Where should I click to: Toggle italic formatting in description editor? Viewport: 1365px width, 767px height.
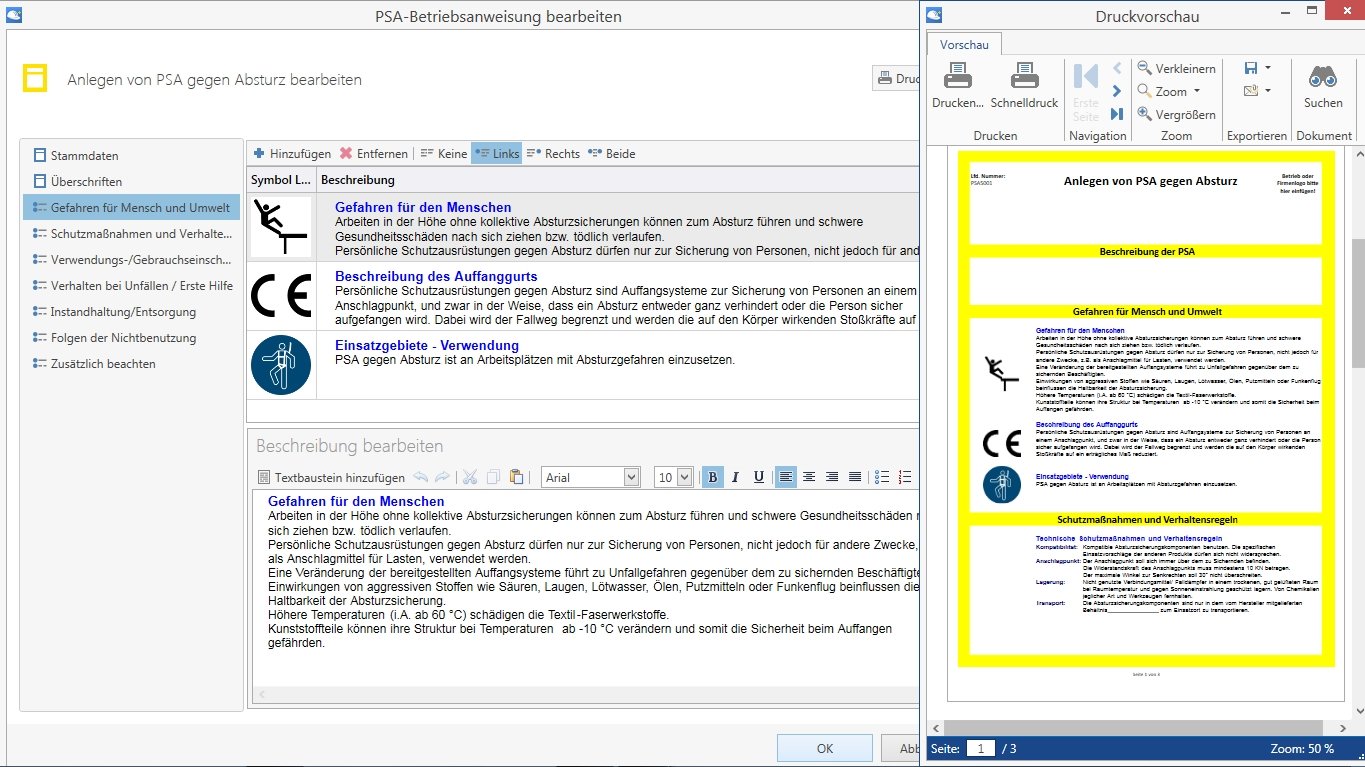click(x=735, y=477)
